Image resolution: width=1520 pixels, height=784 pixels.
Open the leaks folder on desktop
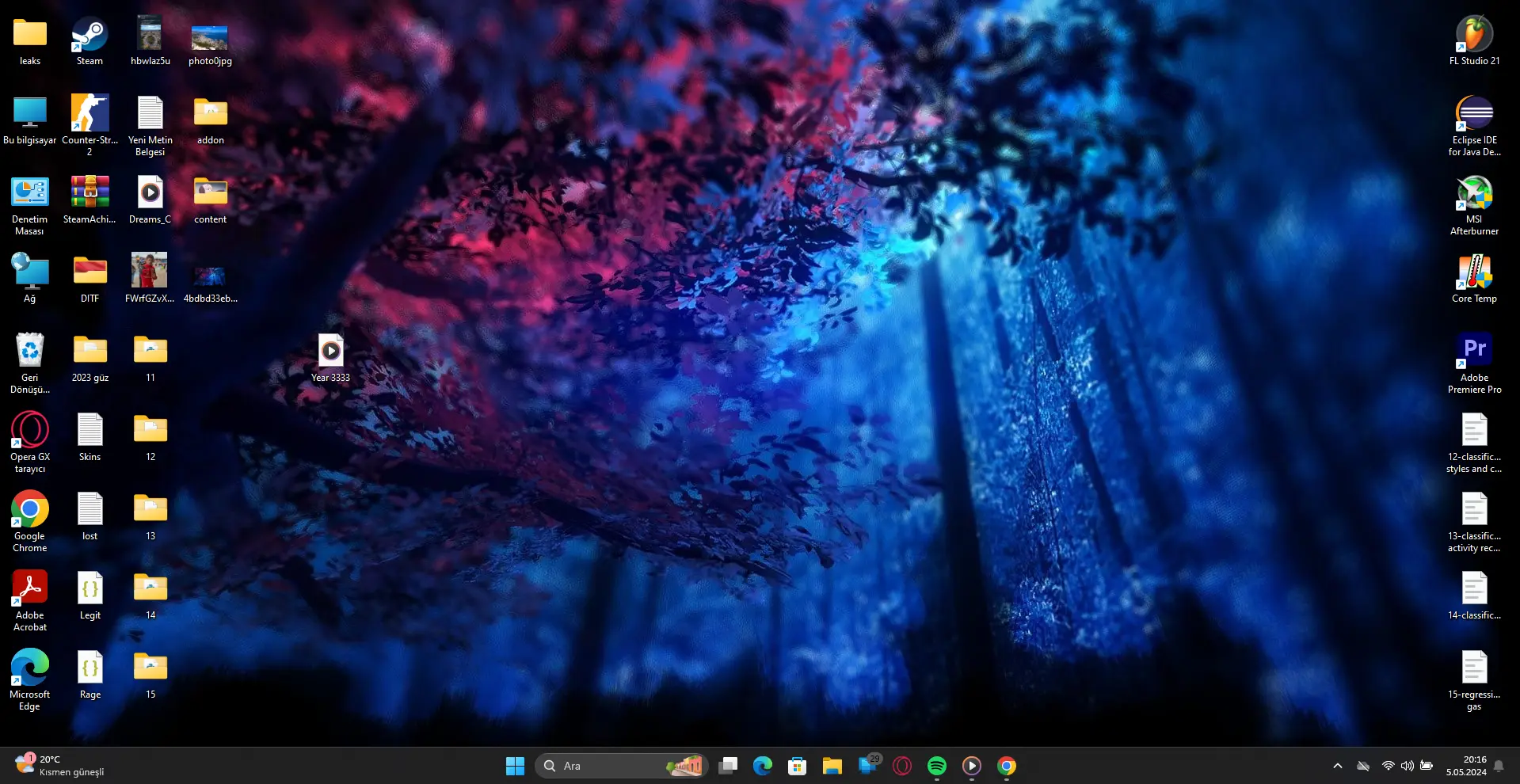(30, 42)
